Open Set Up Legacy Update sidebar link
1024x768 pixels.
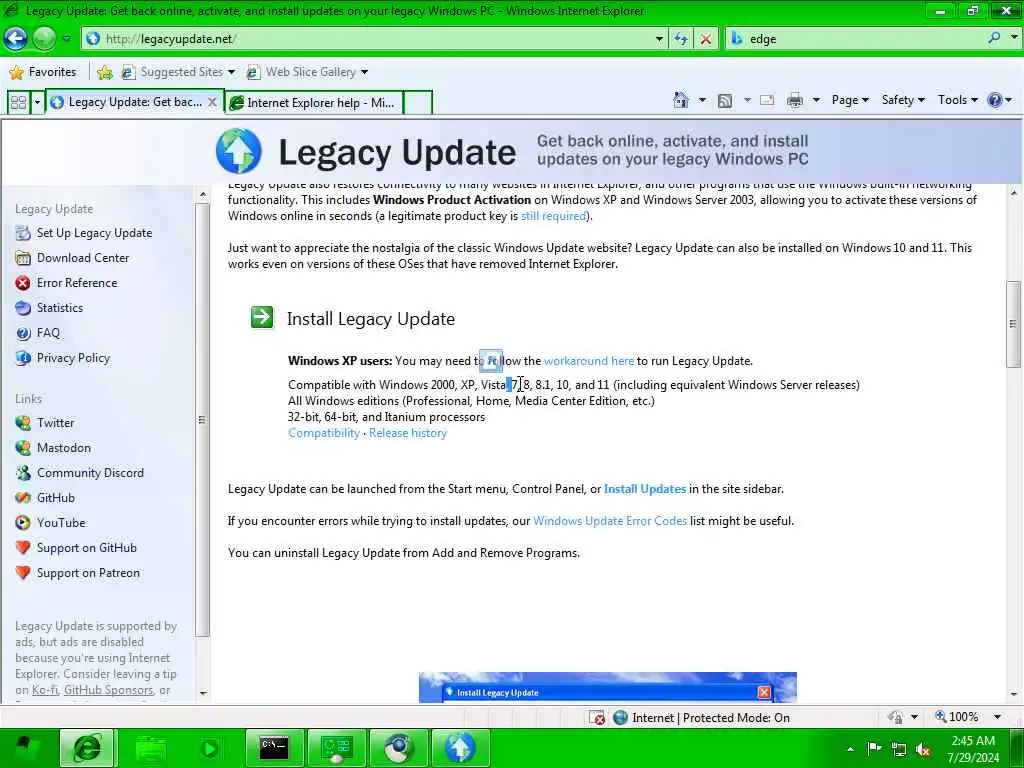(x=94, y=232)
